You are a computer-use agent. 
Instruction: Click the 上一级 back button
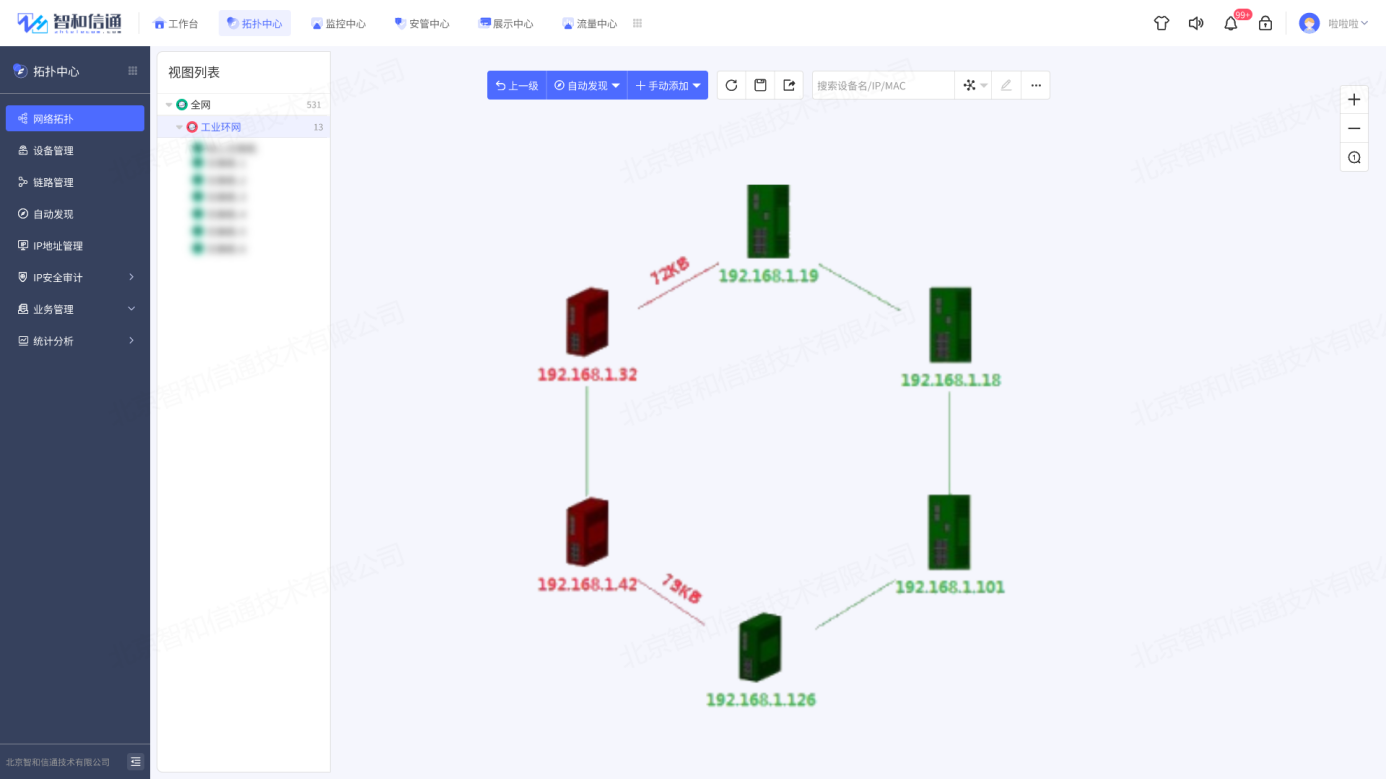(x=517, y=85)
